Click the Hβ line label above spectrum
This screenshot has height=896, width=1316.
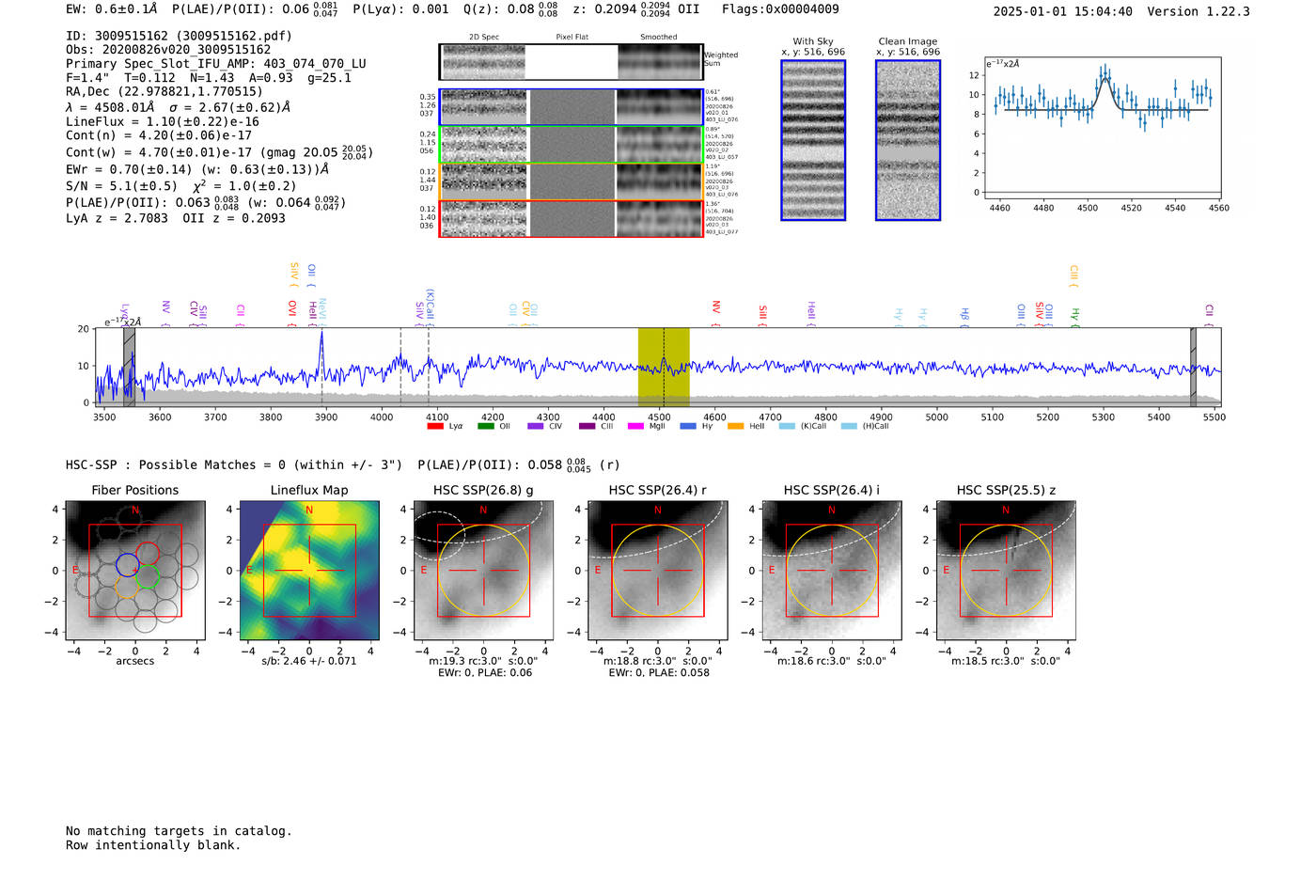[x=964, y=315]
